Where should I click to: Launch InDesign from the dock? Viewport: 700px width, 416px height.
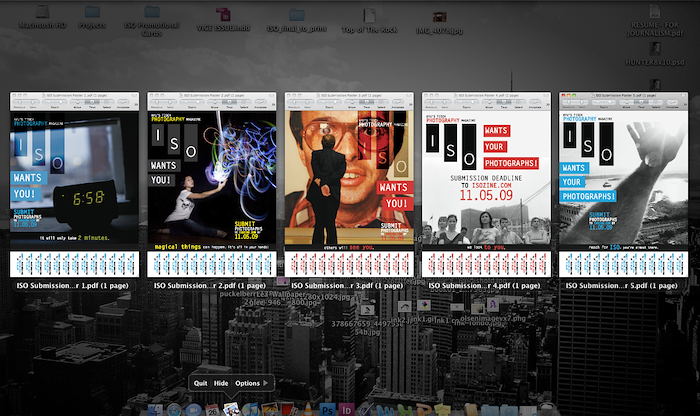(x=346, y=410)
